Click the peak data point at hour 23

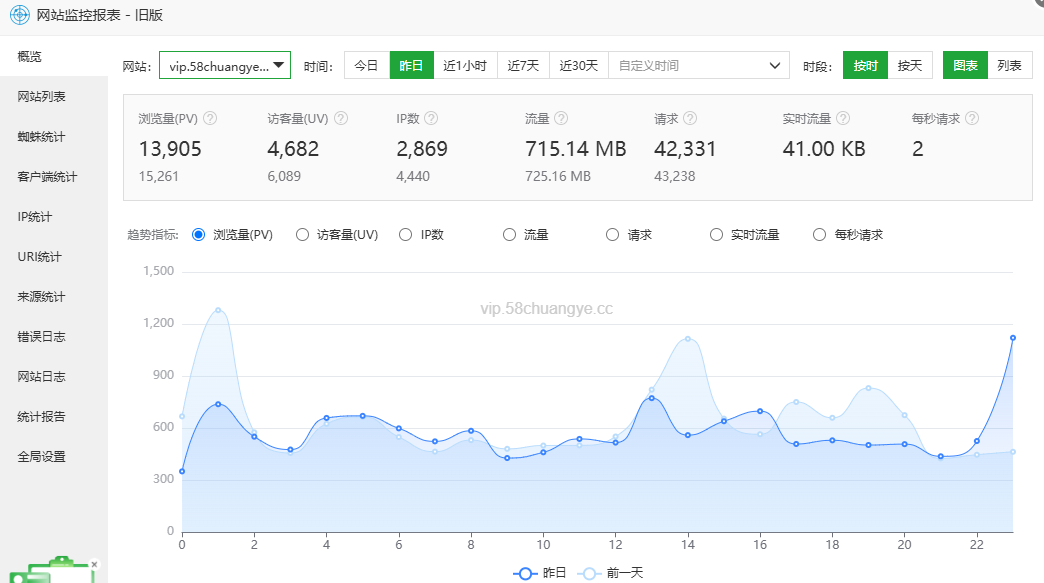pos(1013,338)
